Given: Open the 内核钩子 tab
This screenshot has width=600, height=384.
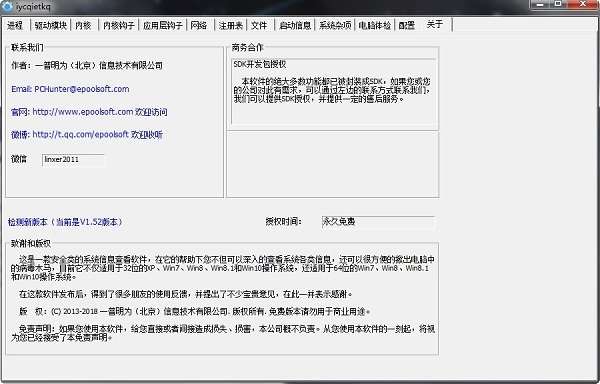Looking at the screenshot, I should [118, 25].
